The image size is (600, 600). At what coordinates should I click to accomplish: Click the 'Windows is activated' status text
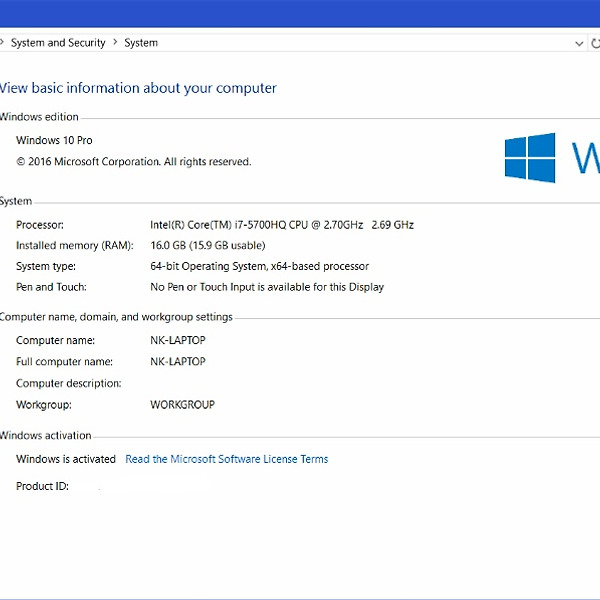coord(66,459)
